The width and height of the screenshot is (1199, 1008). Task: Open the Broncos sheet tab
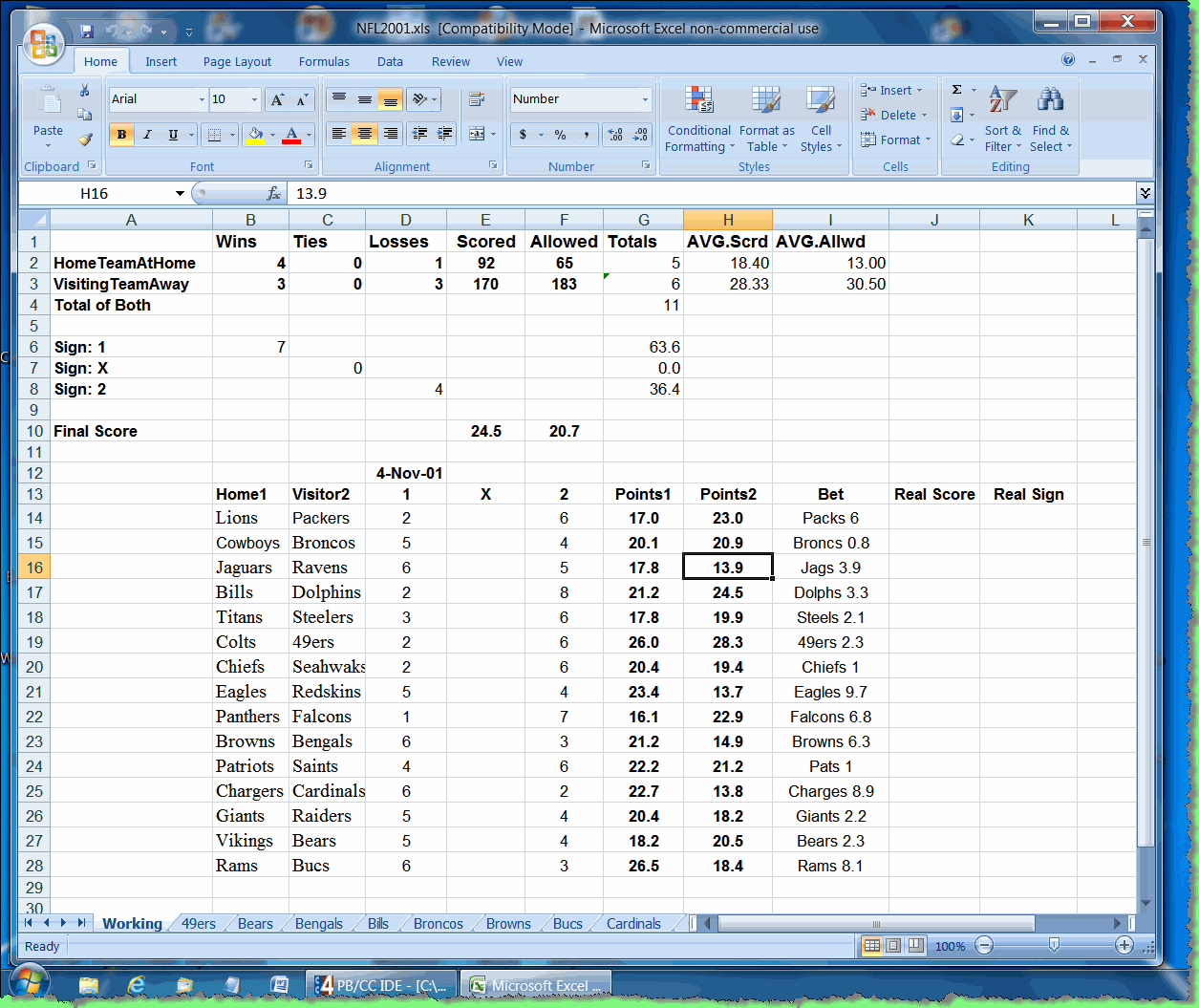coord(438,924)
